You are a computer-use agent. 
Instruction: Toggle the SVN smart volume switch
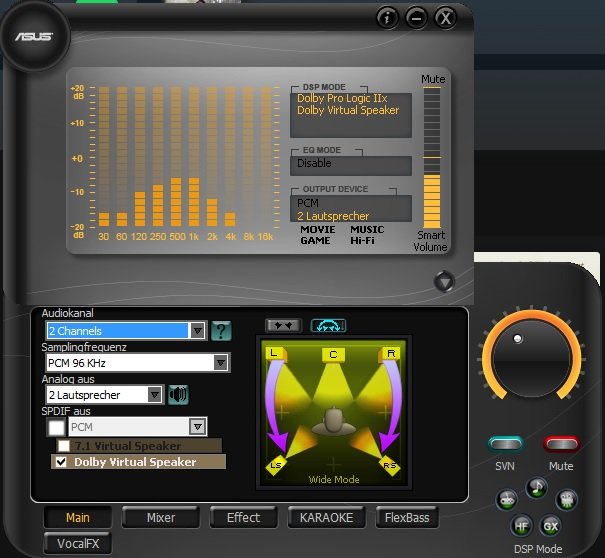point(506,445)
